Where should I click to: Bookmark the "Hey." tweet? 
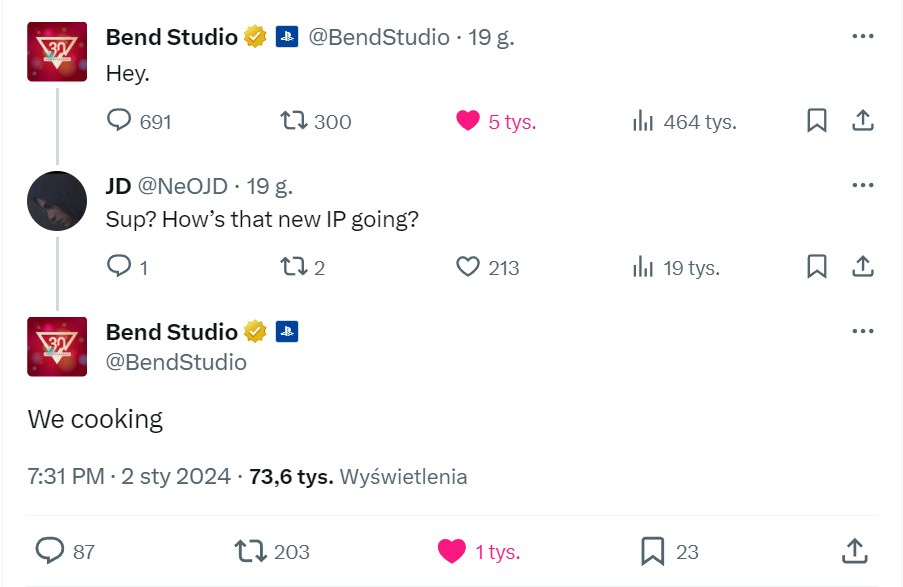pyautogui.click(x=817, y=121)
